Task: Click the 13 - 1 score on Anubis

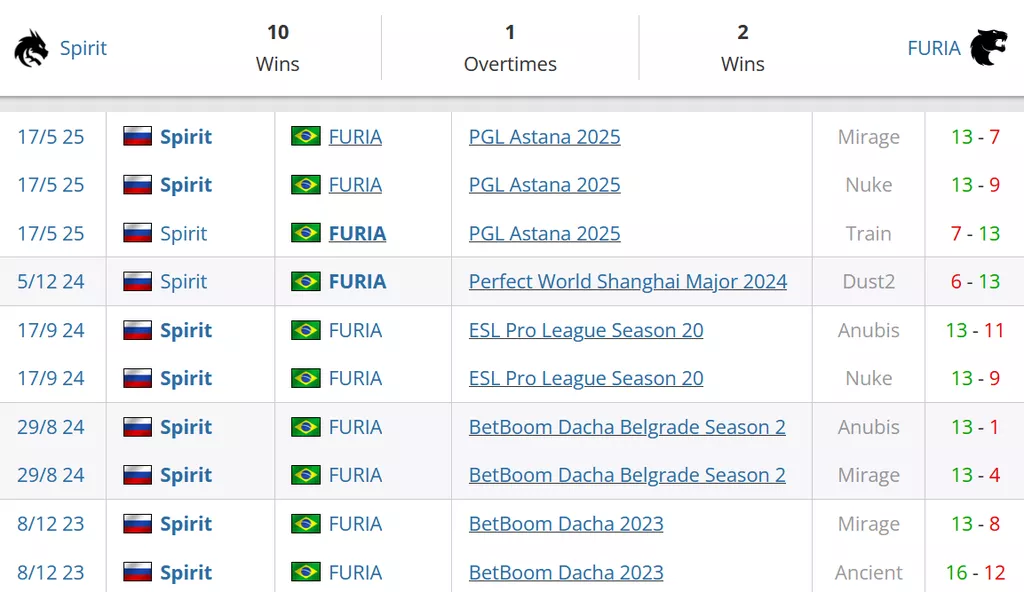Action: (976, 427)
